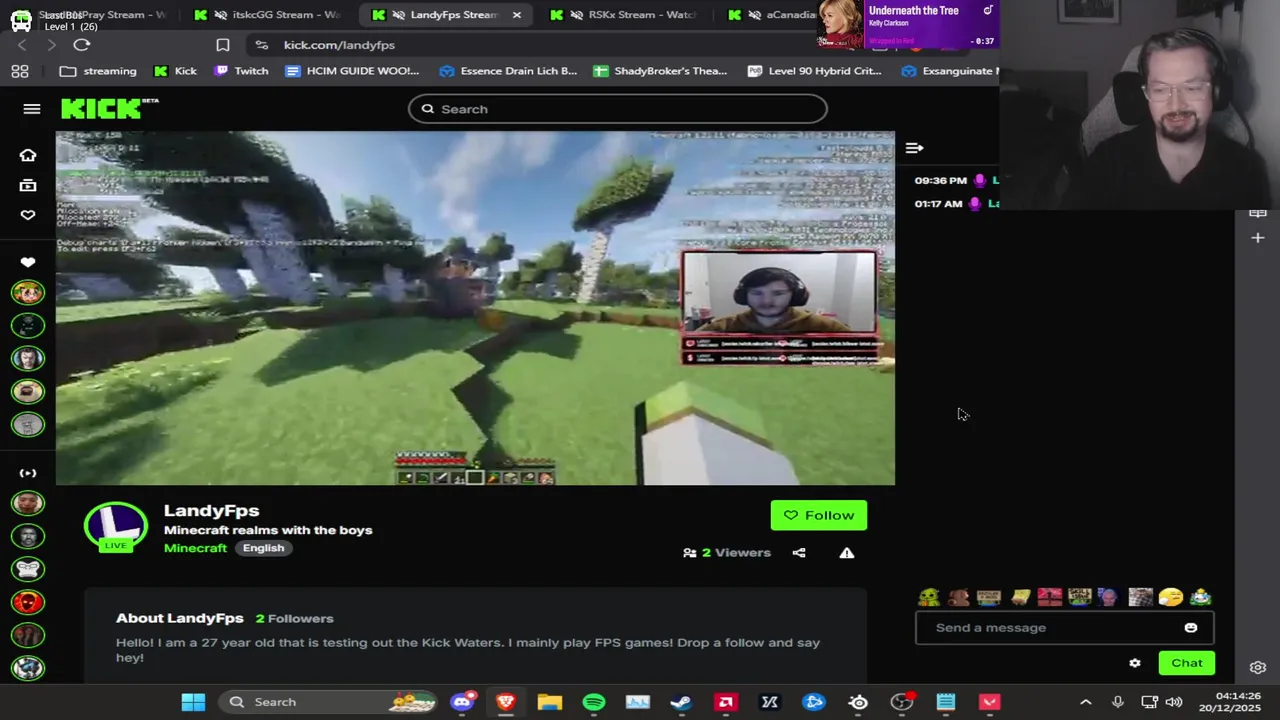Bookmark this page icon

point(223,45)
